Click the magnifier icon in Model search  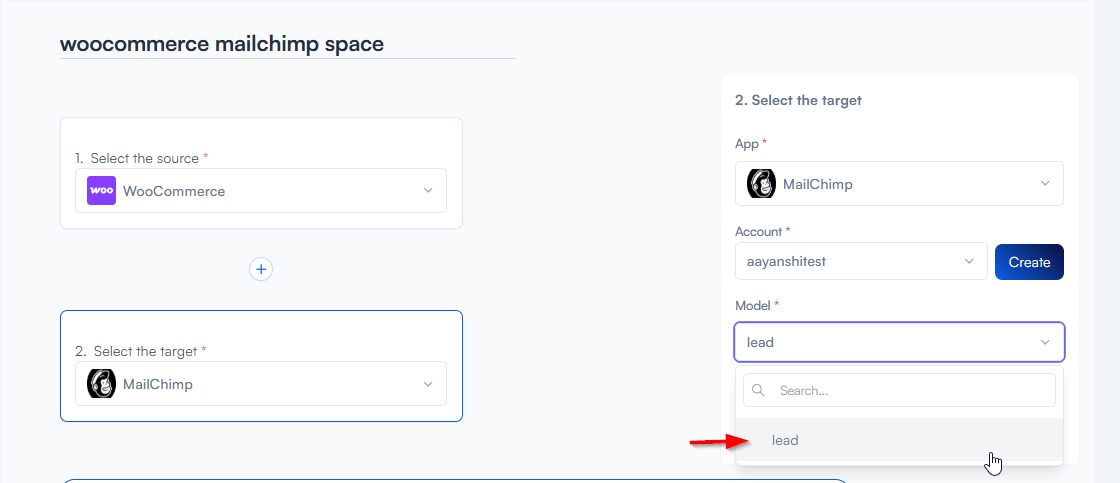[759, 391]
